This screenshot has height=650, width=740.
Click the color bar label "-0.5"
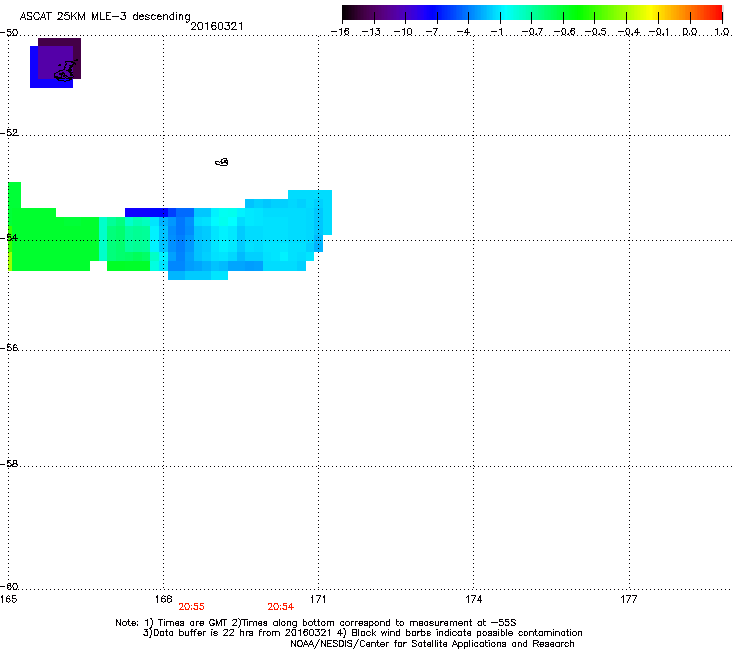[596, 32]
